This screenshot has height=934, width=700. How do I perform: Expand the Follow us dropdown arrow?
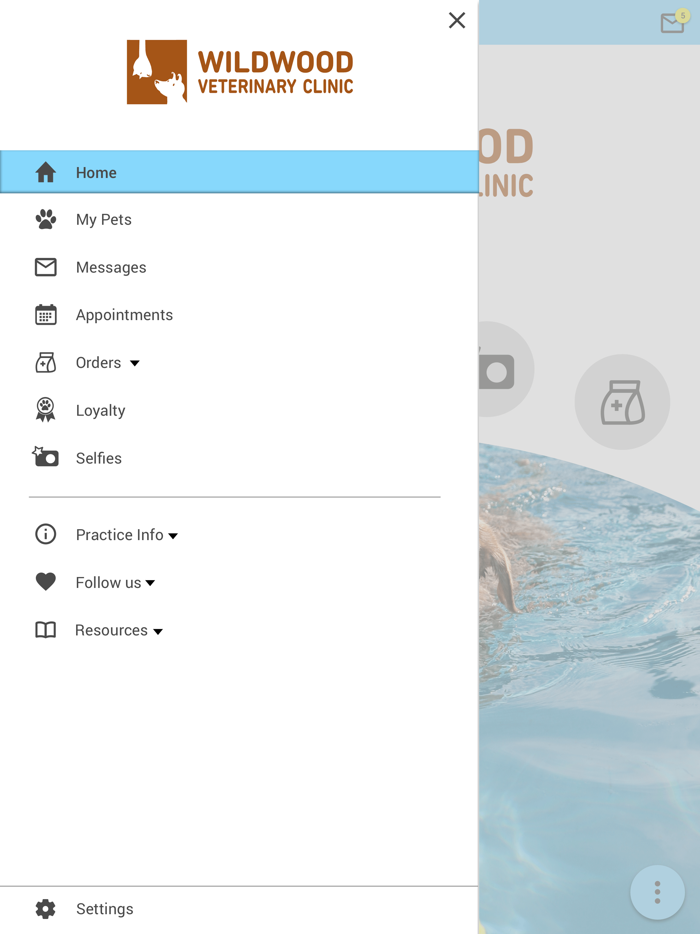point(150,583)
